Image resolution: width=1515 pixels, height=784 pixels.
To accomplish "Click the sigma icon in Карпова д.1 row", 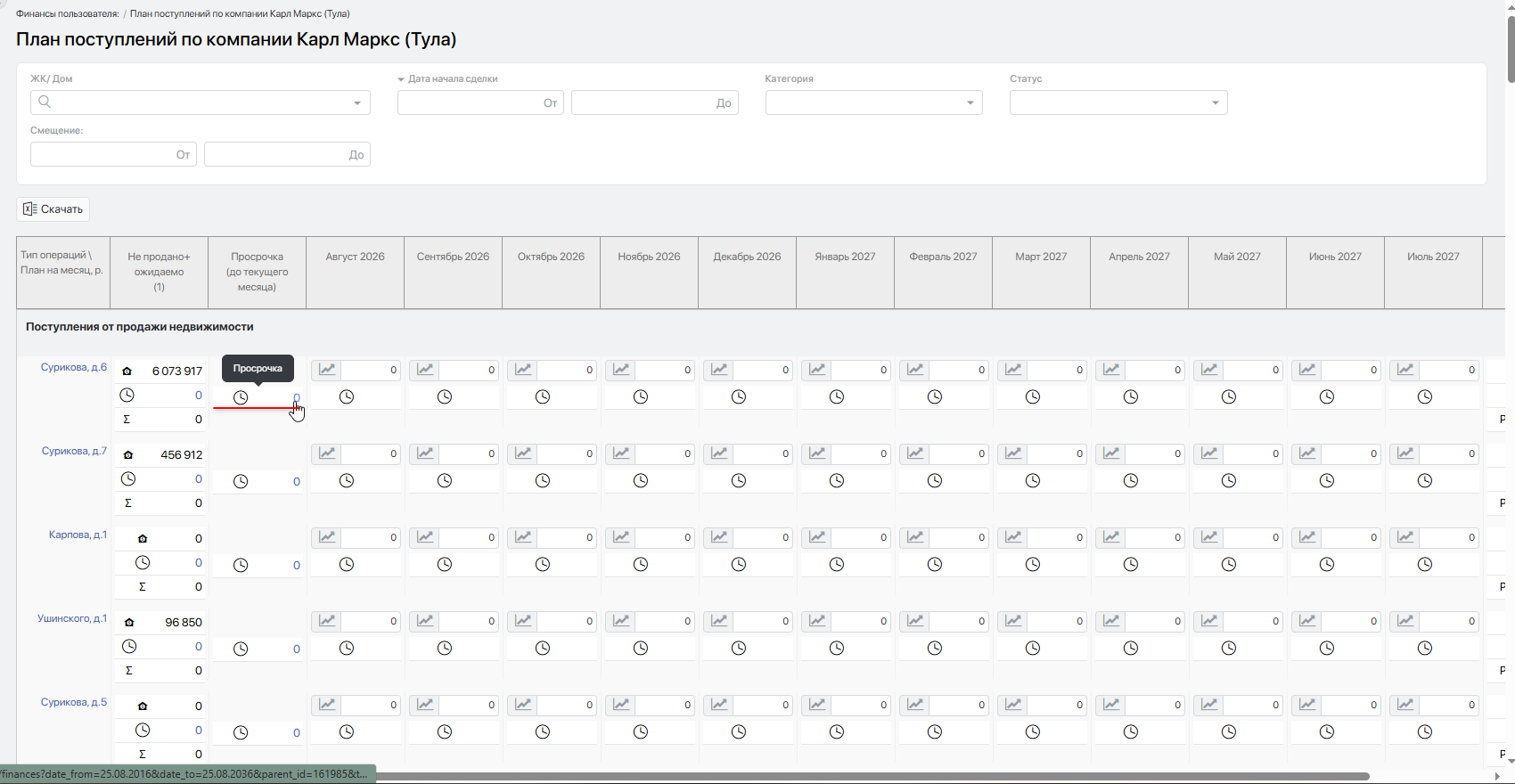I will pos(143,586).
